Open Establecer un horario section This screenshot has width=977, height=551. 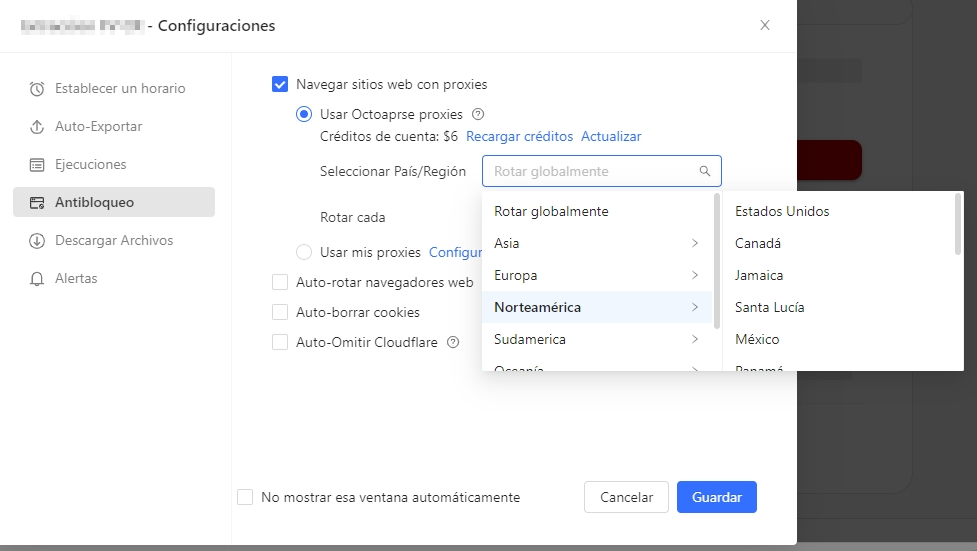(114, 89)
